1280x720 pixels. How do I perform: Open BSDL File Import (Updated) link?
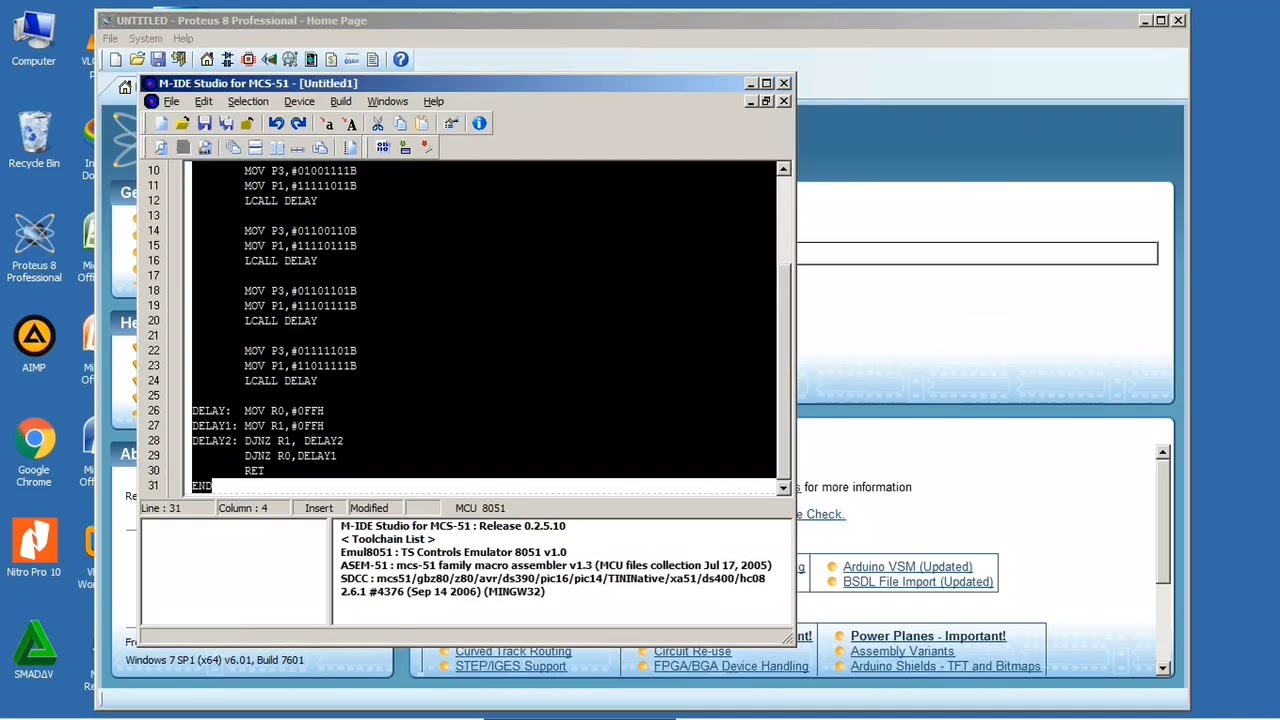click(x=918, y=582)
